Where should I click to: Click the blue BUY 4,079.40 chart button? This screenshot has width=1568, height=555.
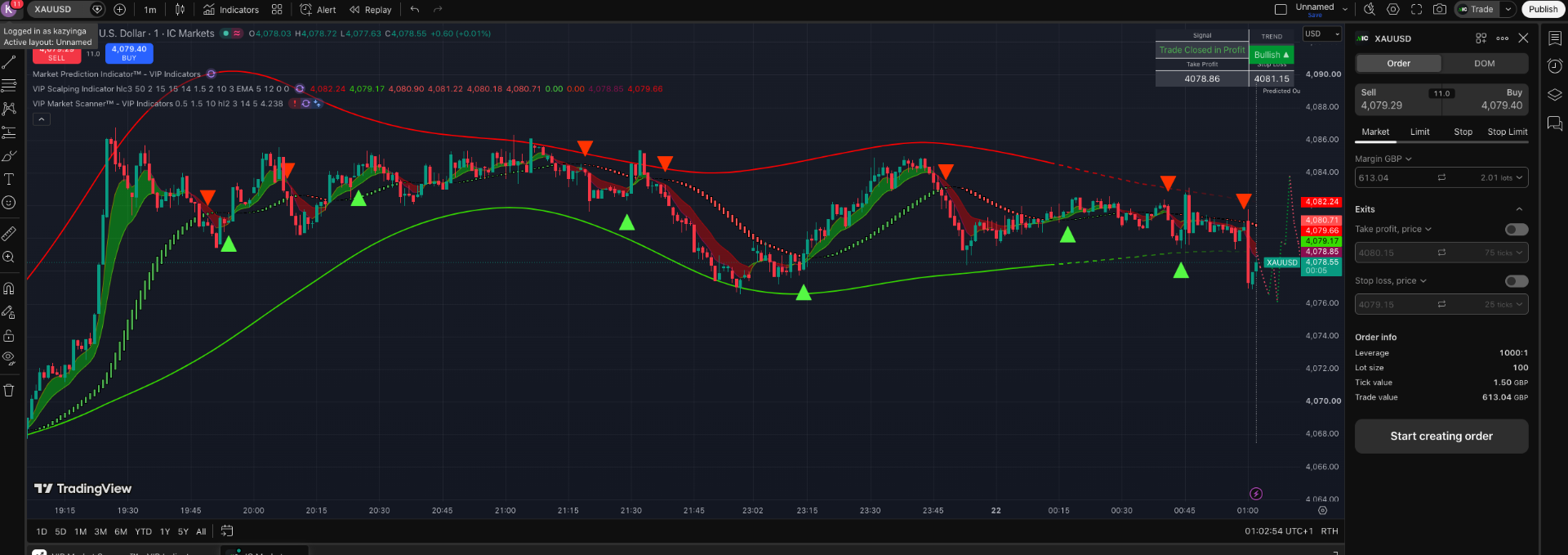click(129, 53)
